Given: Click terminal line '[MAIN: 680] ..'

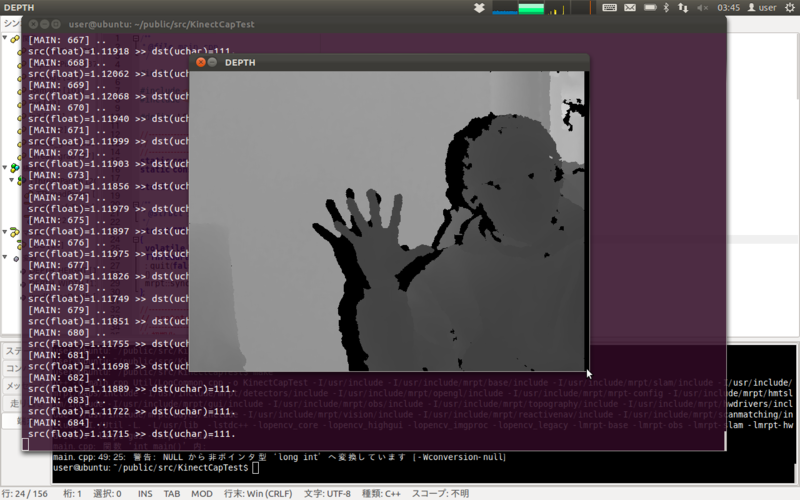Looking at the screenshot, I should click(x=67, y=333).
